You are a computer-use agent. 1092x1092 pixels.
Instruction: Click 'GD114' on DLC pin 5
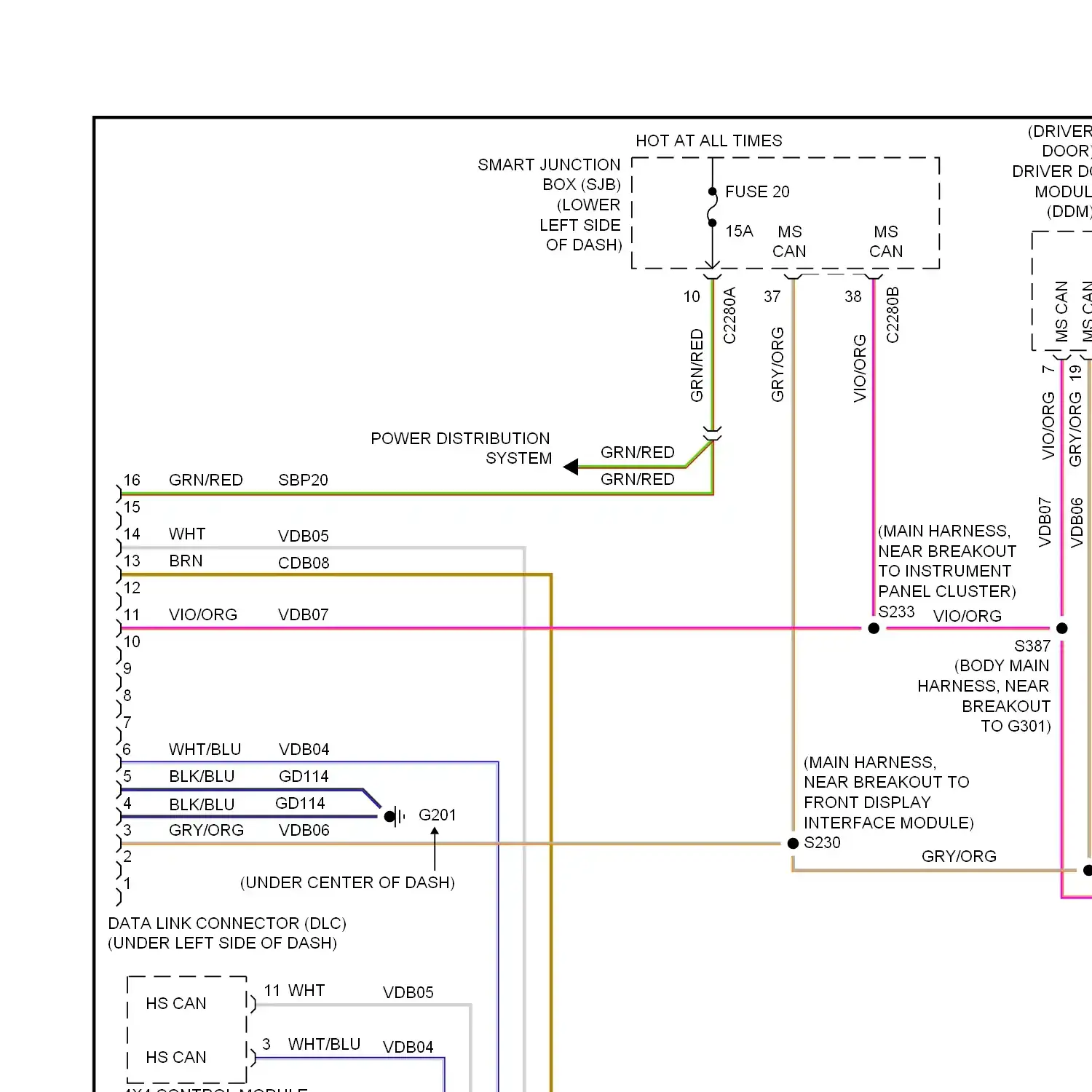tap(304, 776)
